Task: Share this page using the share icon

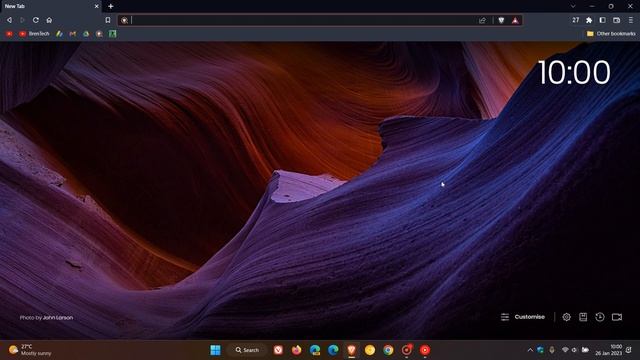Action: click(x=482, y=20)
